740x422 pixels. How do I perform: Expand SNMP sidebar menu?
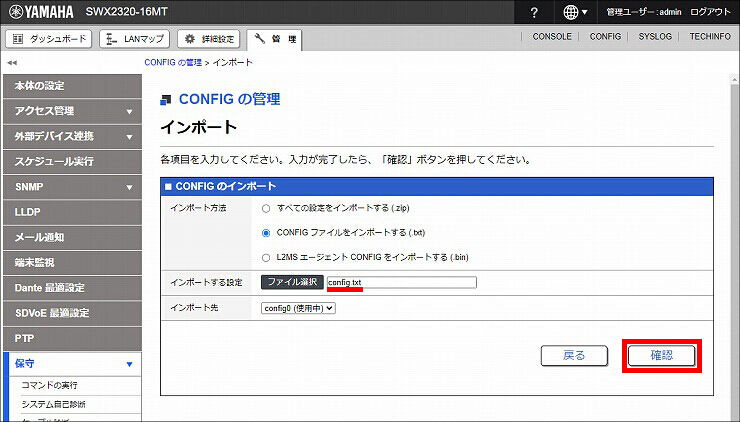72,187
